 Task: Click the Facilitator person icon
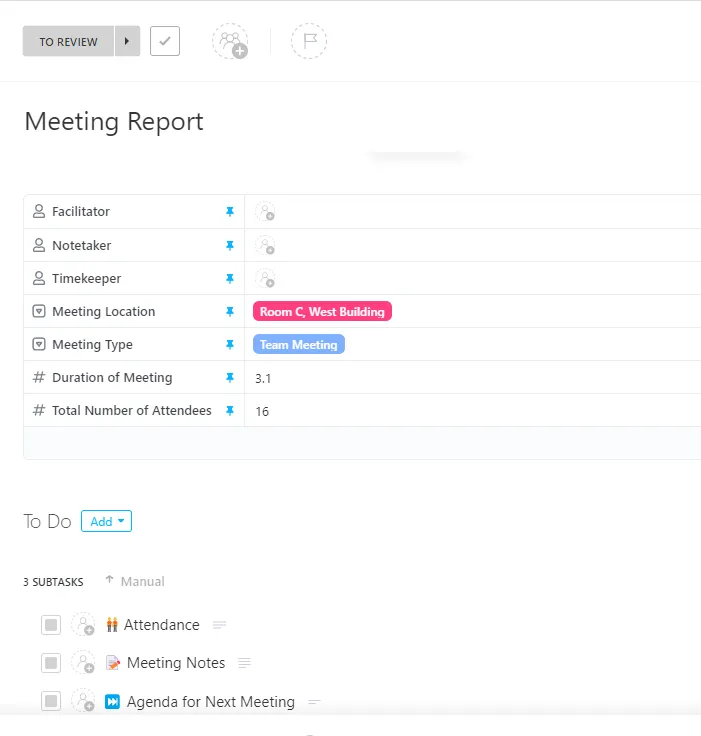point(39,211)
